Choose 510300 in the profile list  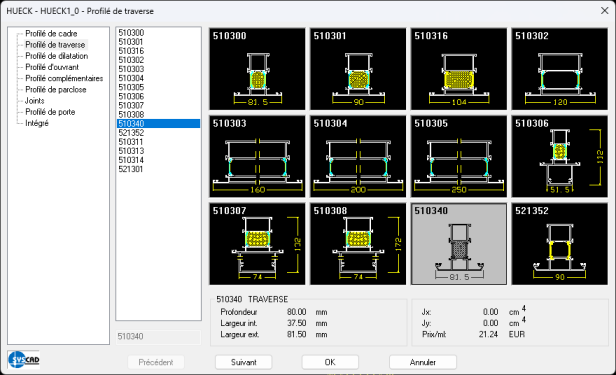[x=158, y=33]
